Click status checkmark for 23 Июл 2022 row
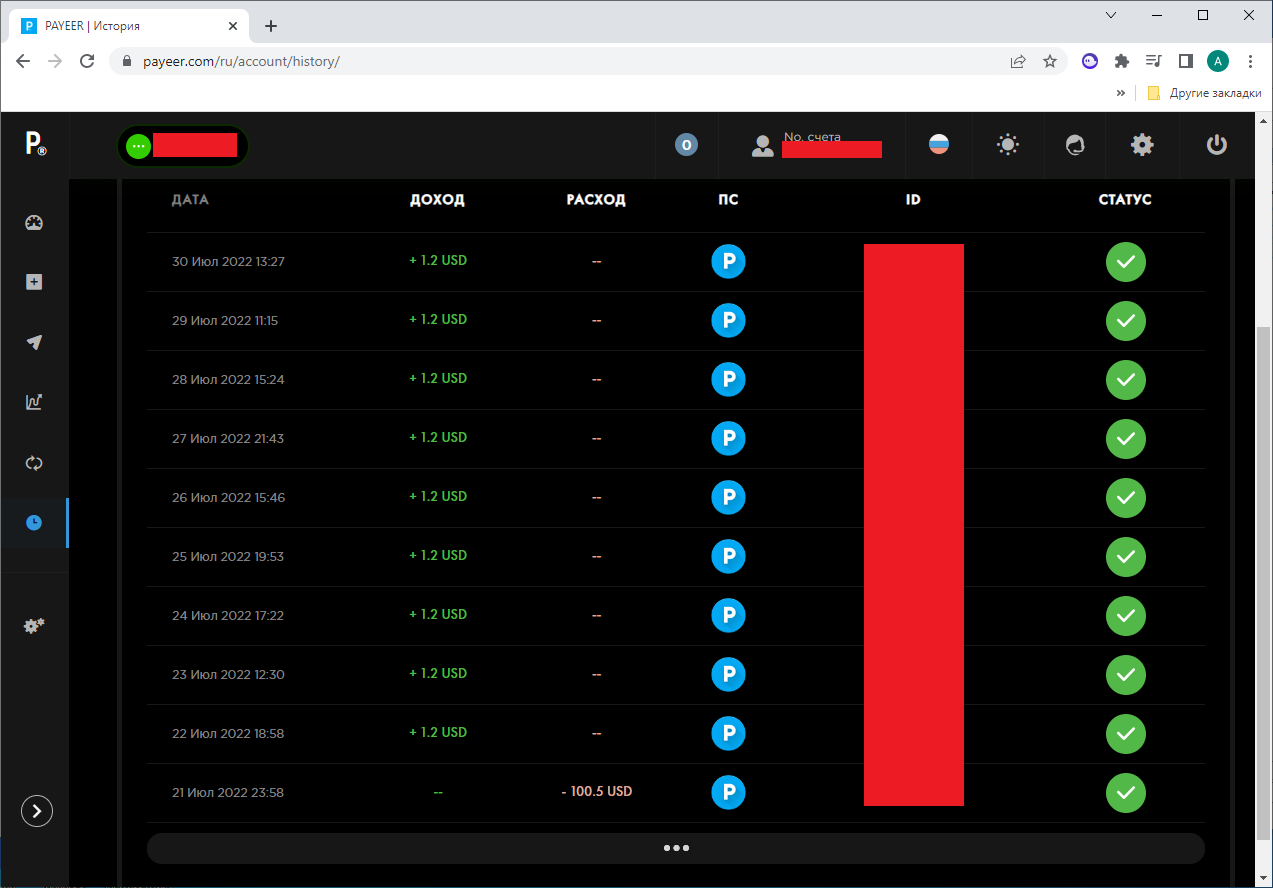 (x=1126, y=675)
